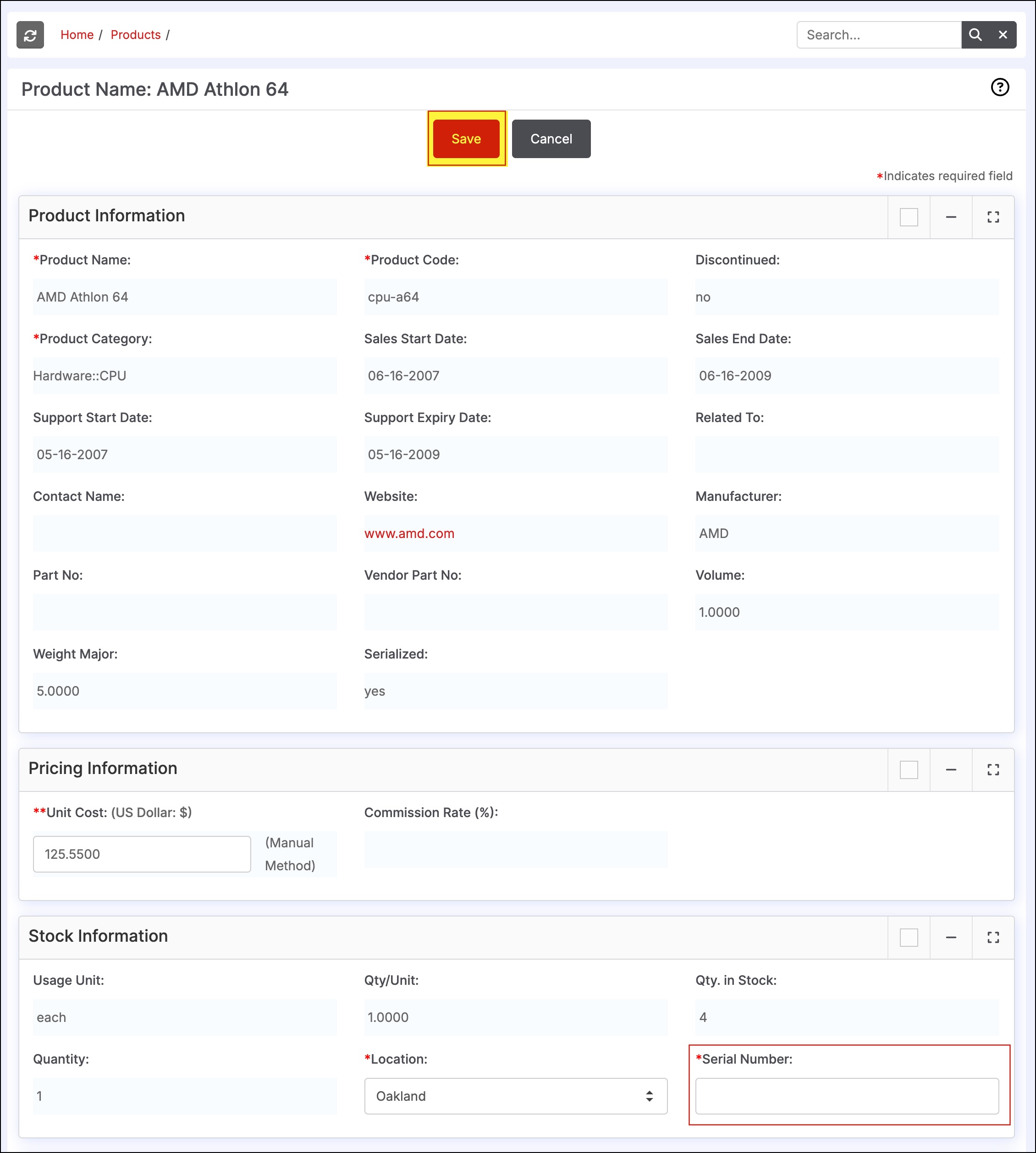Open the www.amd.com website link
1036x1153 pixels.
(x=409, y=533)
